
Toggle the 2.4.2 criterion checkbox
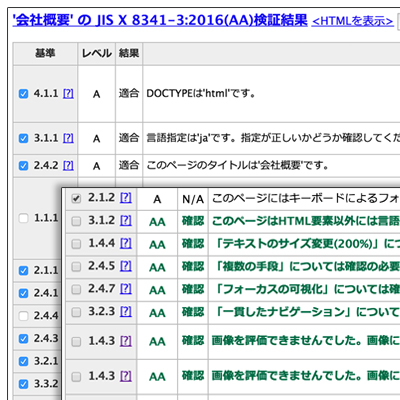click(x=23, y=165)
